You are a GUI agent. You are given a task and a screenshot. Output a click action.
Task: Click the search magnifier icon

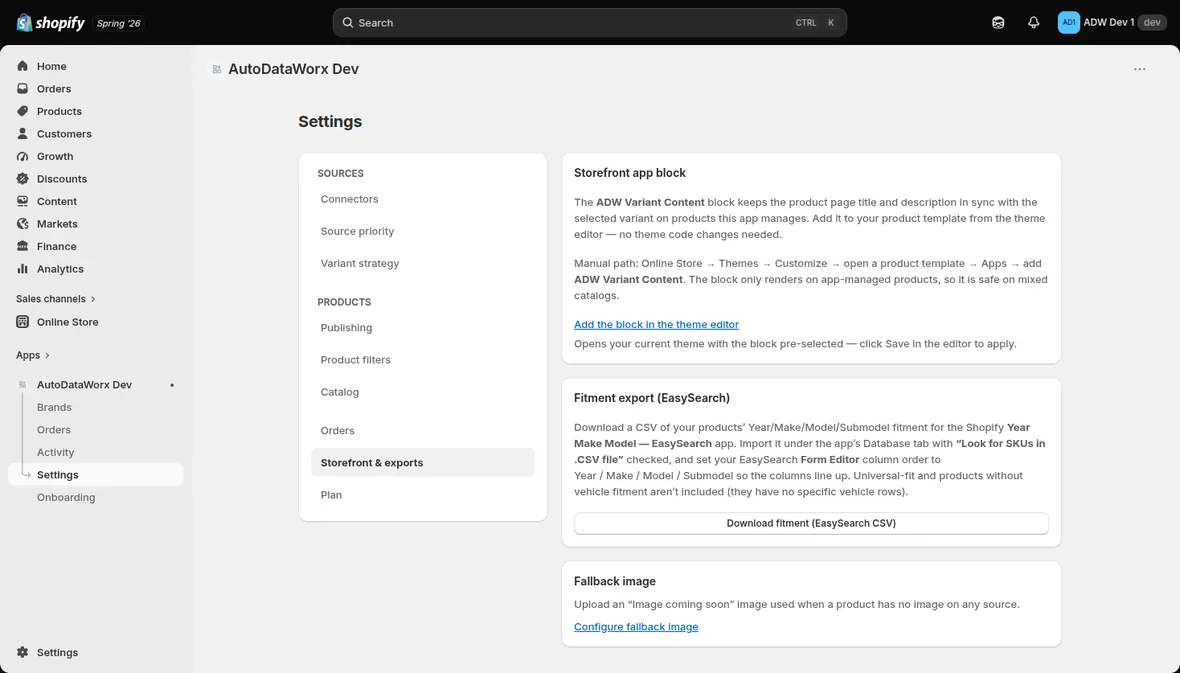pyautogui.click(x=348, y=23)
